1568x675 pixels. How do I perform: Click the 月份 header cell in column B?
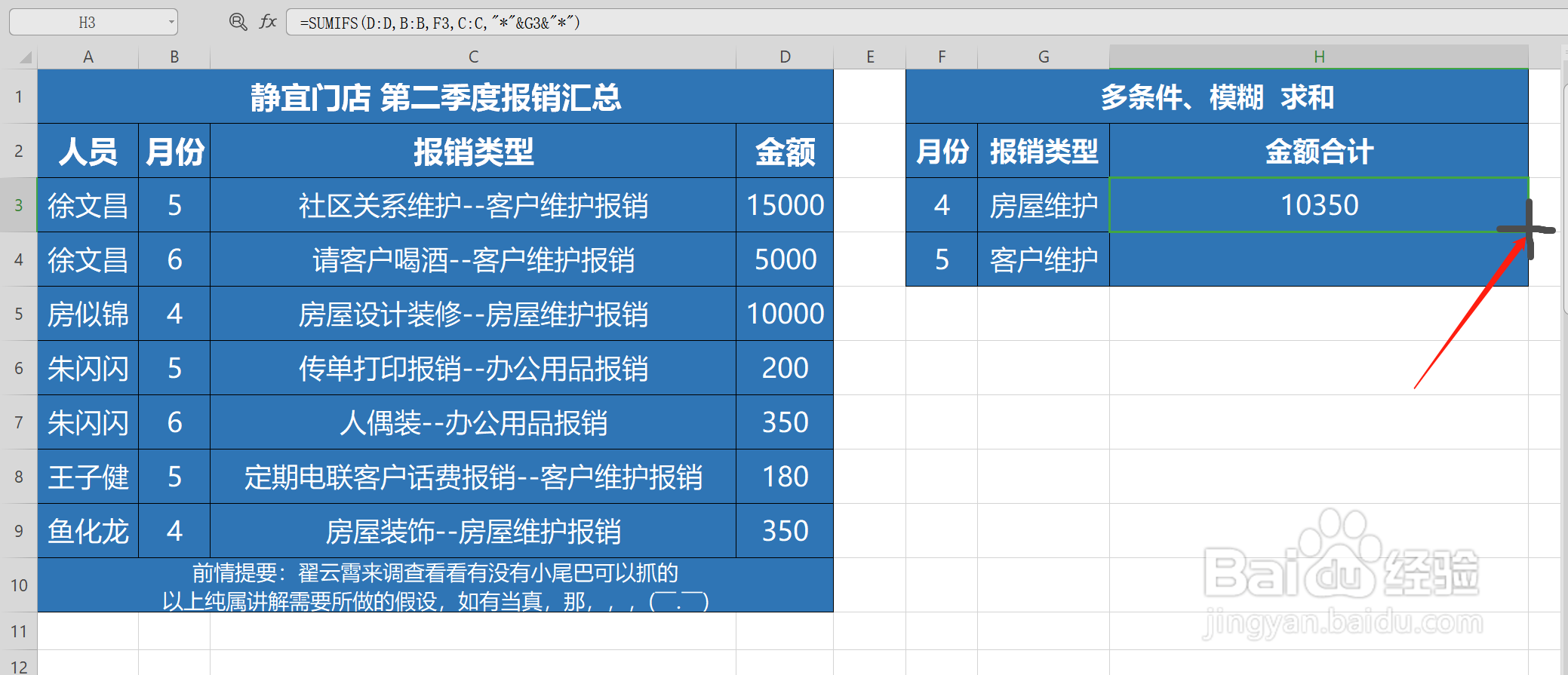[x=174, y=151]
